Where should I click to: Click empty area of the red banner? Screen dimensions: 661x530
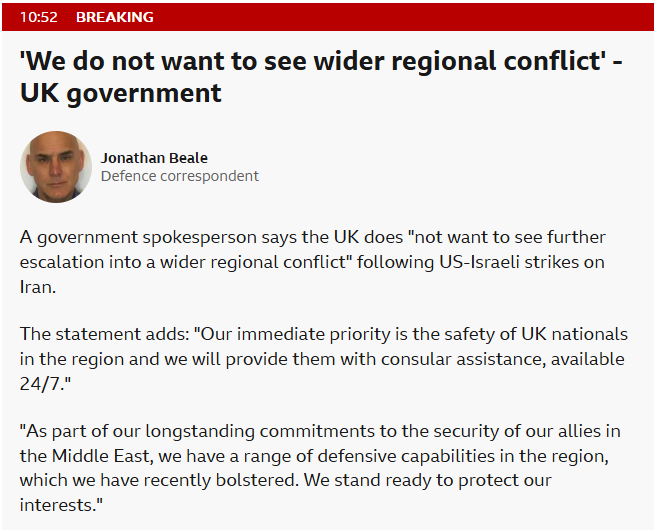(x=400, y=17)
